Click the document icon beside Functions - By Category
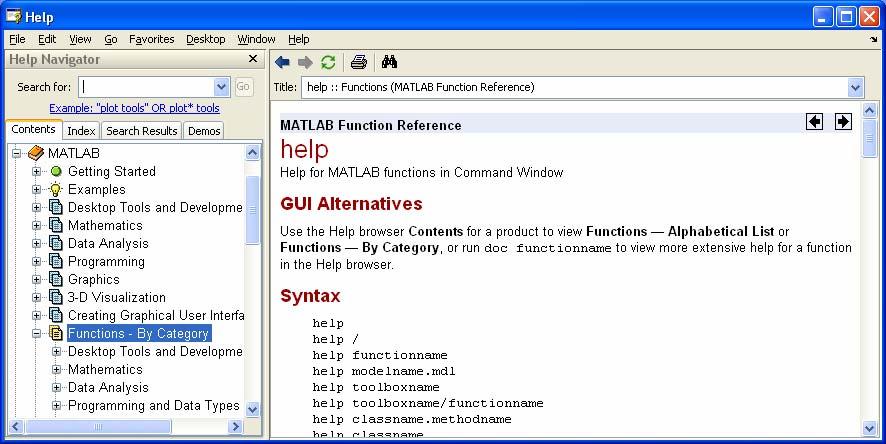Screen dimensions: 886x444 click(55, 333)
